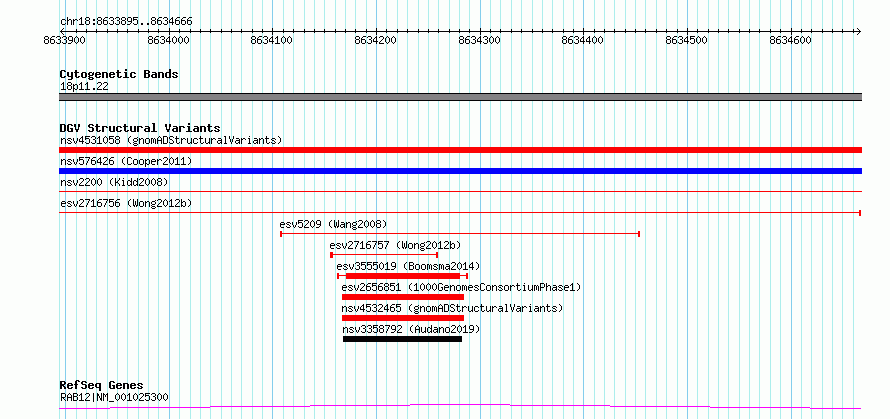This screenshot has width=890, height=419.
Task: Click nsv4532465 (gnomADStructuralVariants) label
Action: click(452, 308)
